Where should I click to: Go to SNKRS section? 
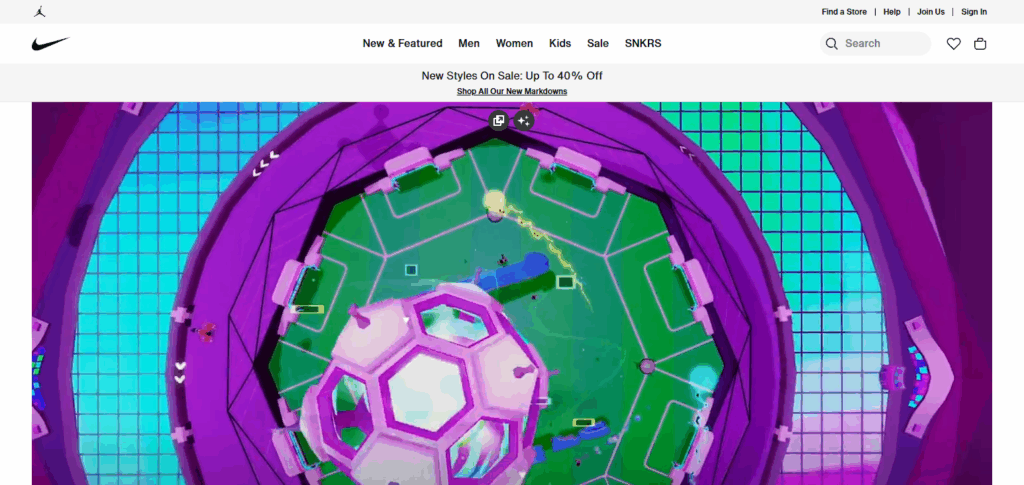point(643,44)
